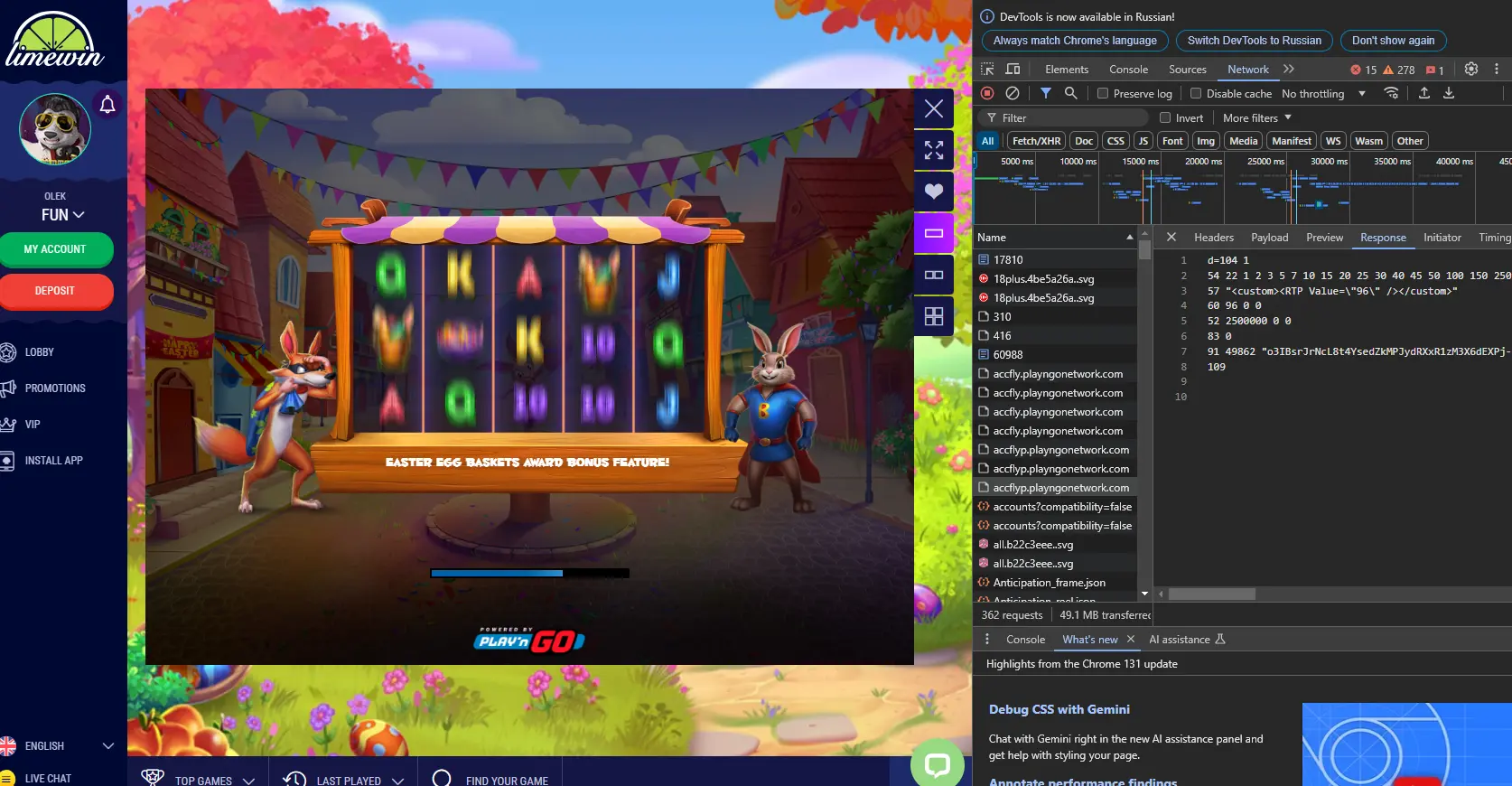Close the game overlay with X icon
The width and height of the screenshot is (1512, 786).
click(x=934, y=109)
